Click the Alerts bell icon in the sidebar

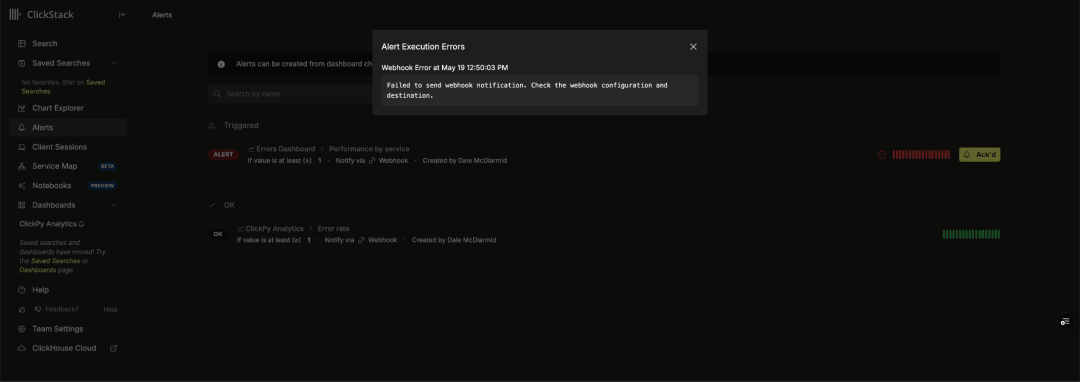click(x=21, y=127)
